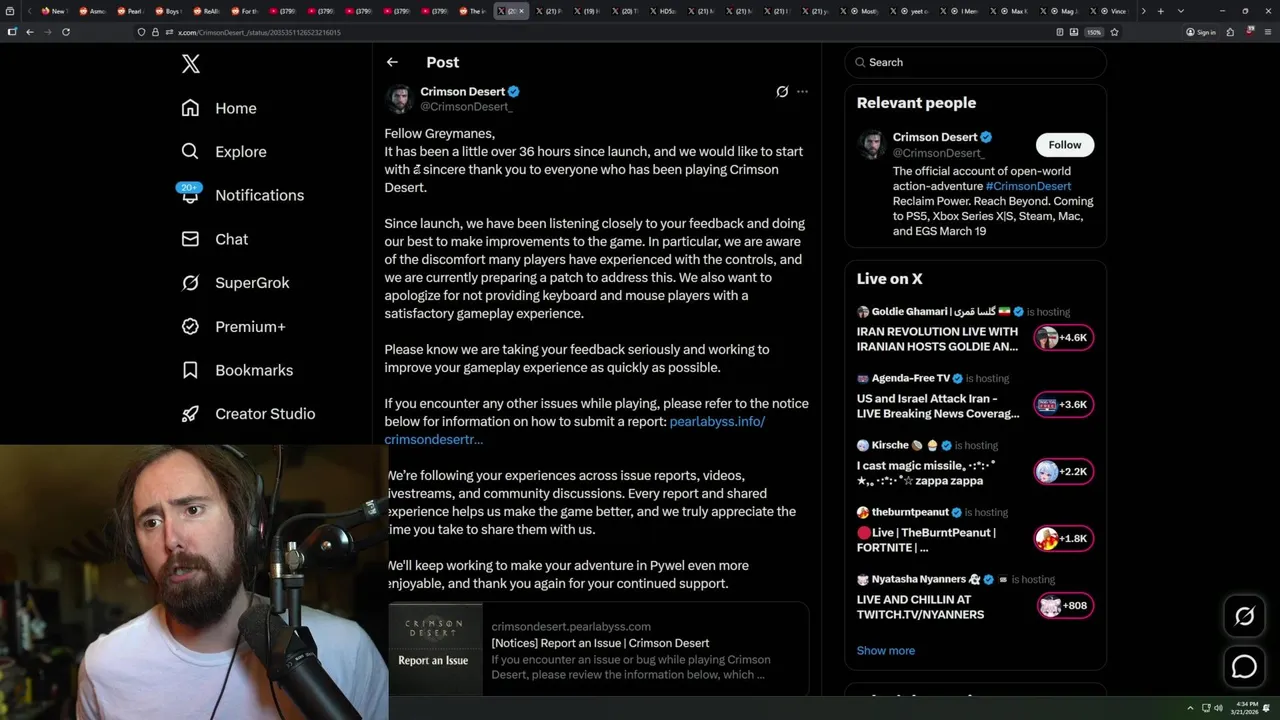Open the Crimson Desert author avatar in the post header
This screenshot has height=720, width=1280.
pyautogui.click(x=399, y=99)
